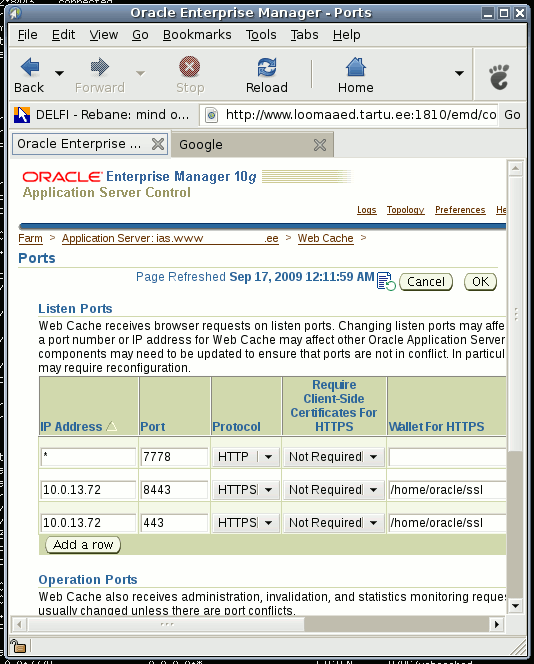Close the Oracle Enterprise tab
Viewport: 534px width, 664px height.
pos(158,144)
